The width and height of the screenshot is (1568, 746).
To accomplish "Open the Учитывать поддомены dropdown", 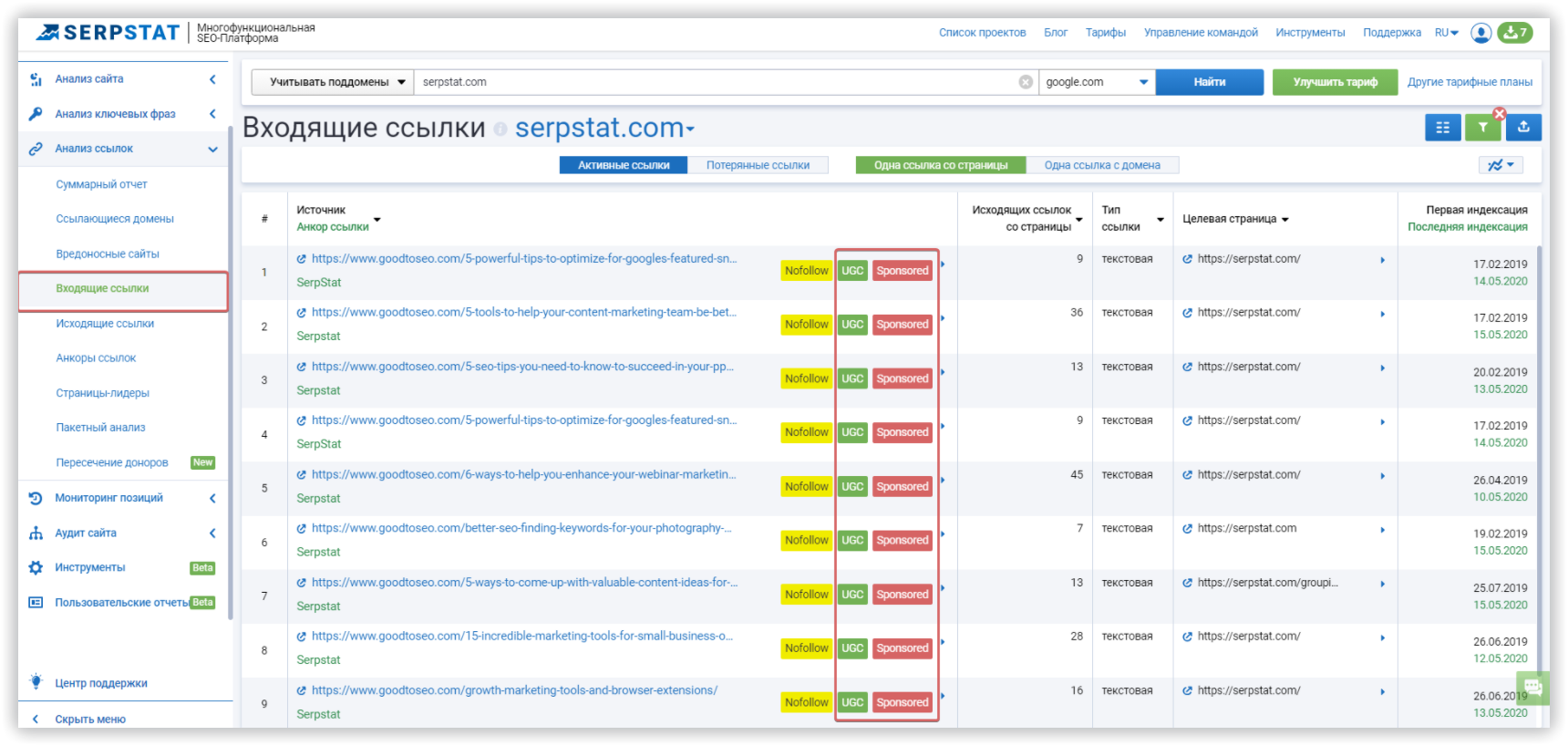I will (x=333, y=82).
